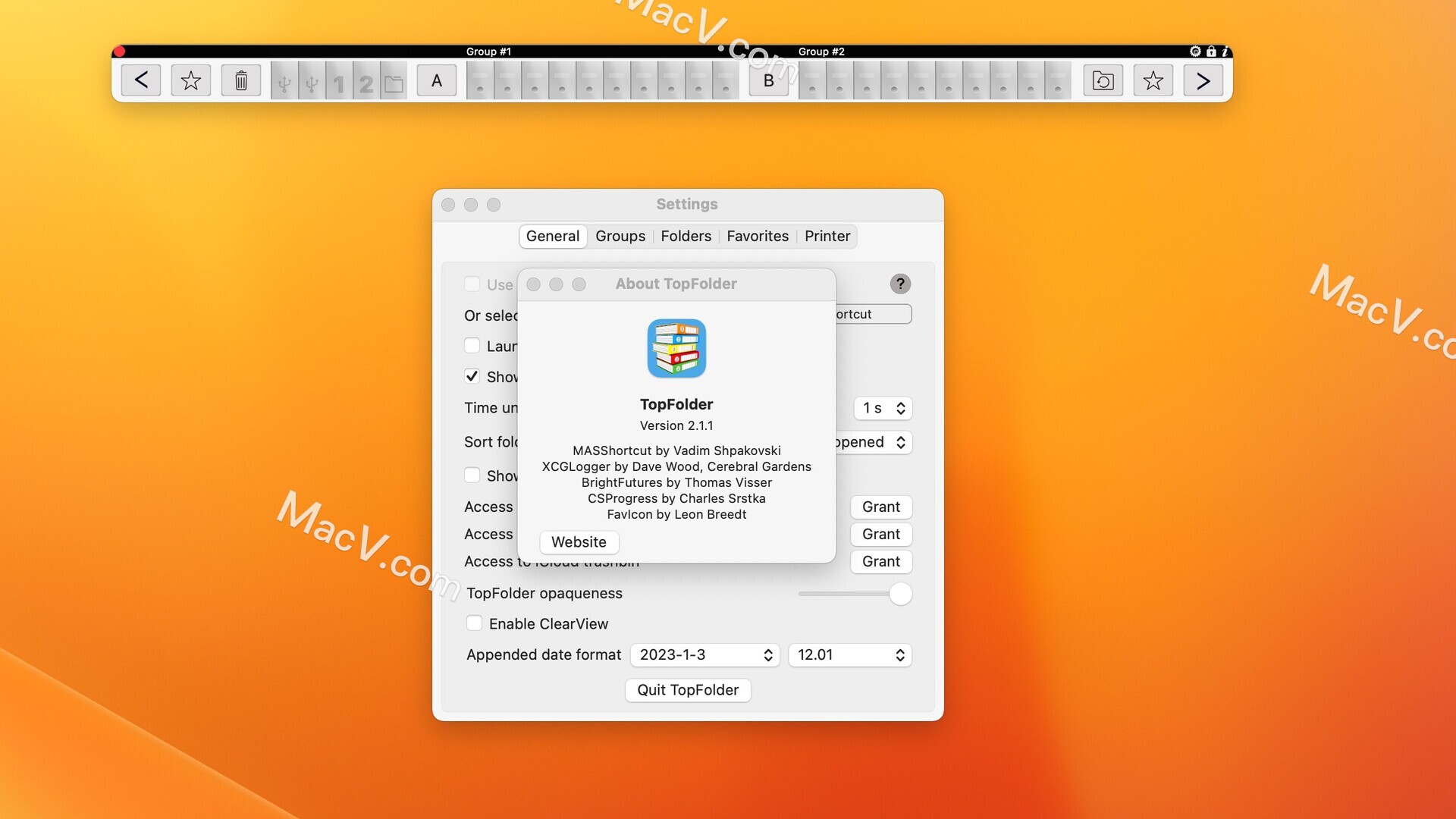
Task: Switch to the Favorites tab
Action: (x=758, y=236)
